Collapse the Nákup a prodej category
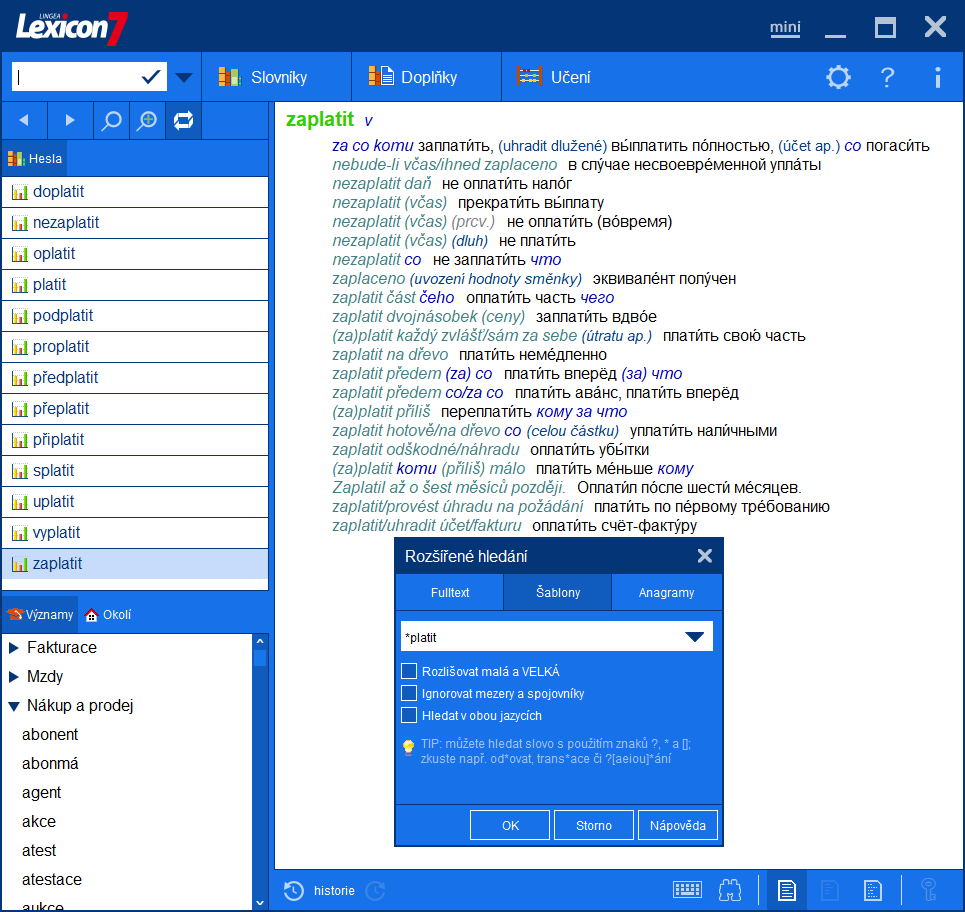This screenshot has height=912, width=965. [14, 706]
